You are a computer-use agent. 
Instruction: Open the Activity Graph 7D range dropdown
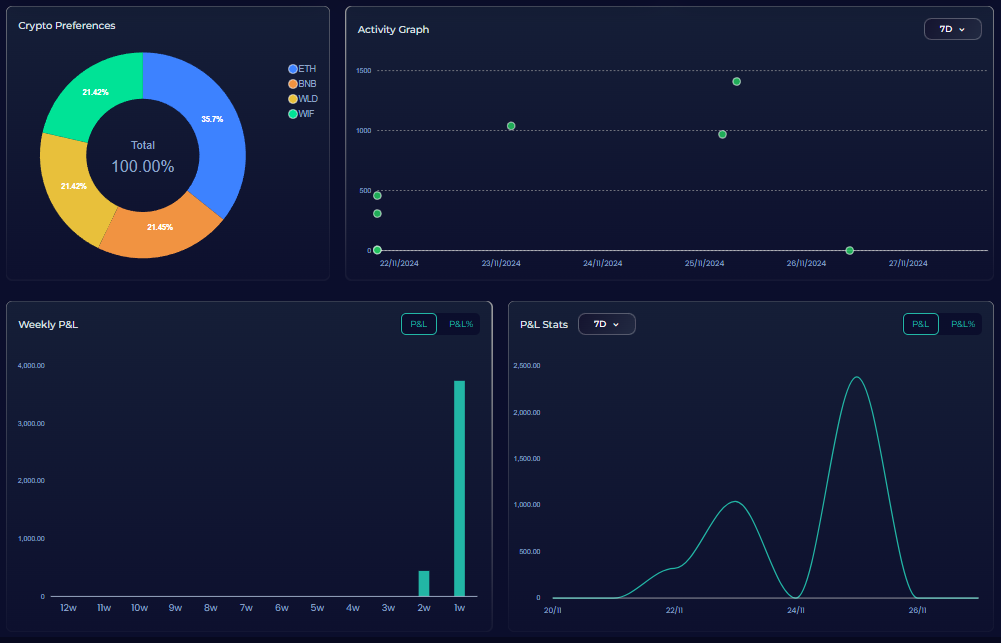pyautogui.click(x=952, y=29)
